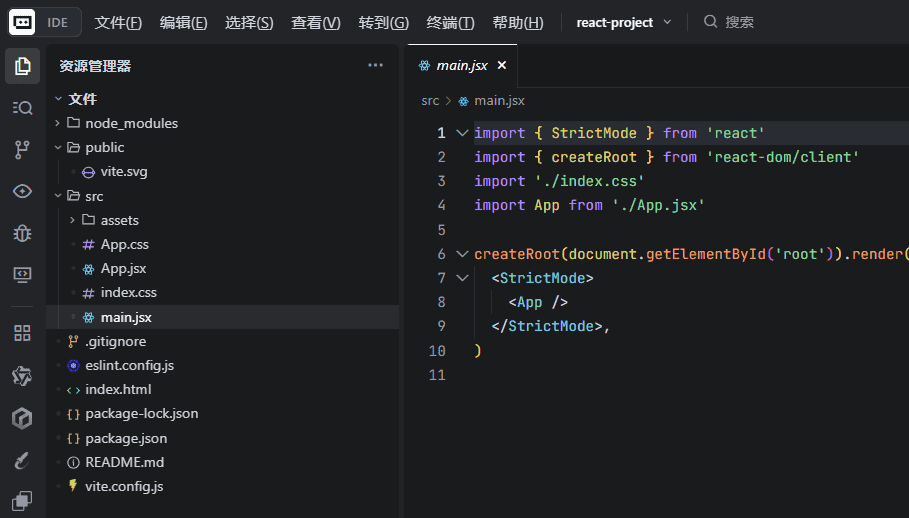Open index.html file name
The image size is (909, 518).
(118, 390)
